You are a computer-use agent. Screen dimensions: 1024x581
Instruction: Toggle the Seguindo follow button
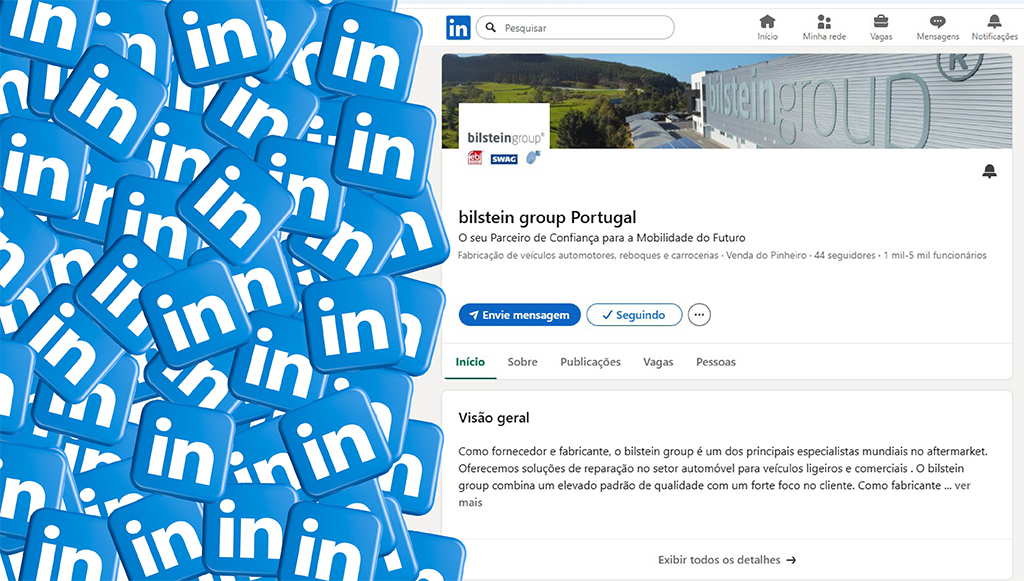click(x=634, y=315)
